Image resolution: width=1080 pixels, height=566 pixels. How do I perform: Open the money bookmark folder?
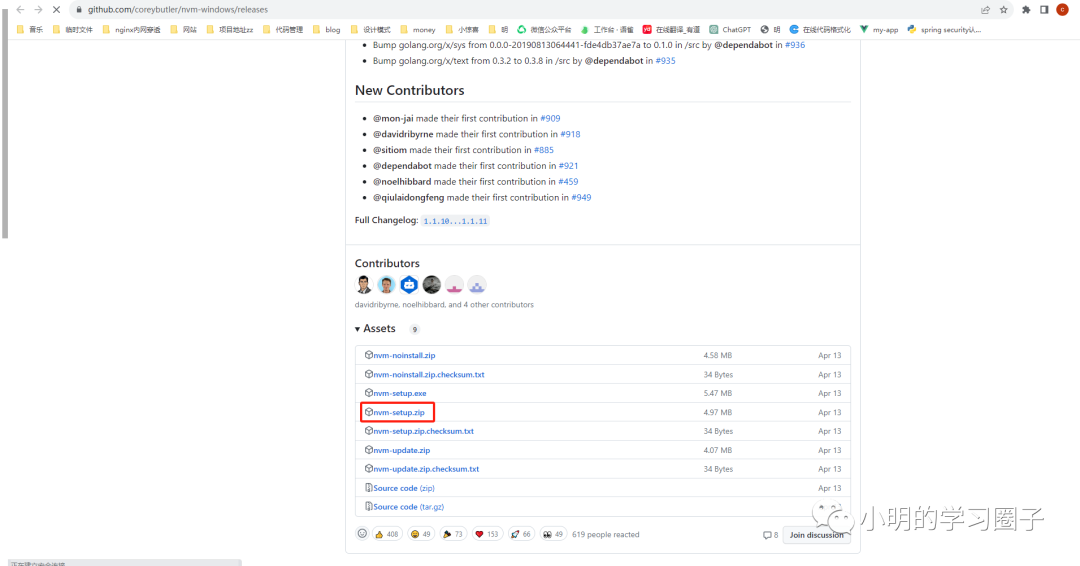click(417, 30)
